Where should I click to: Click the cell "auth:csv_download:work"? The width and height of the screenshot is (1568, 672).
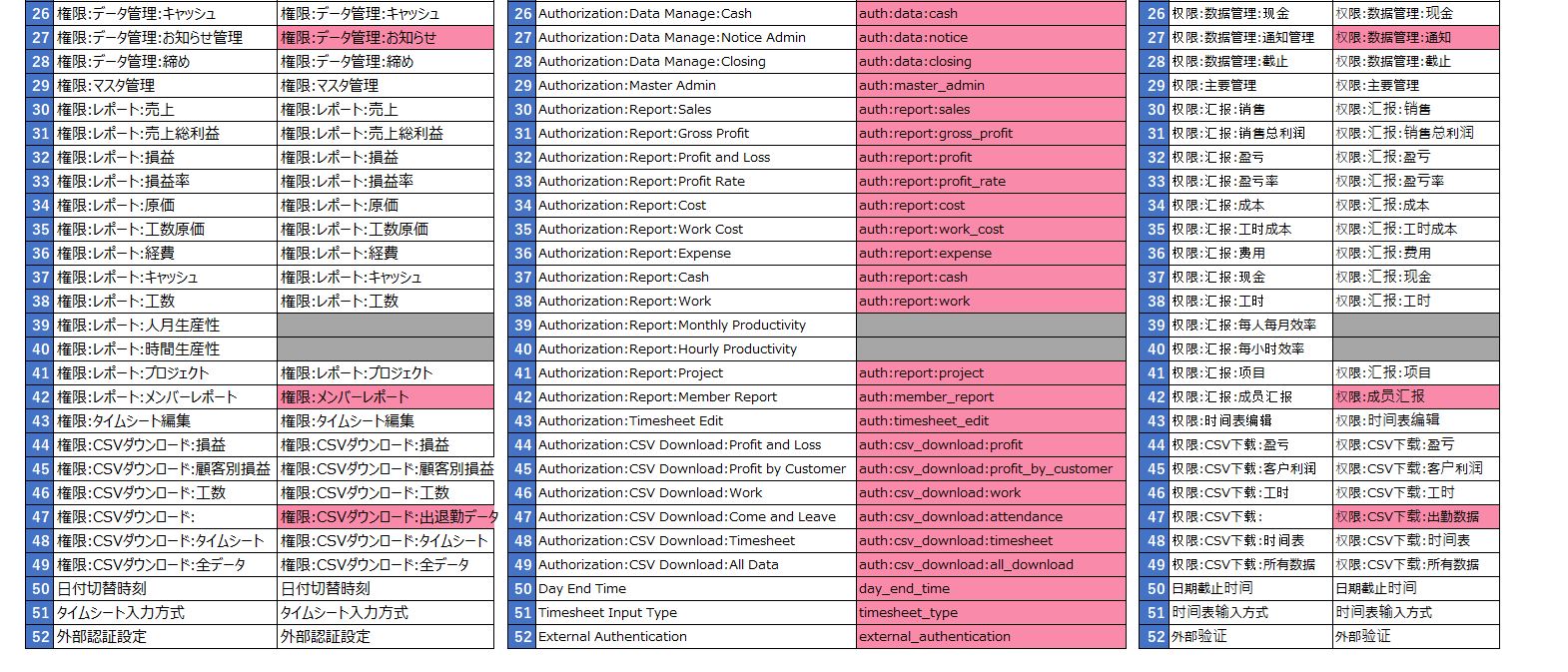coord(991,493)
